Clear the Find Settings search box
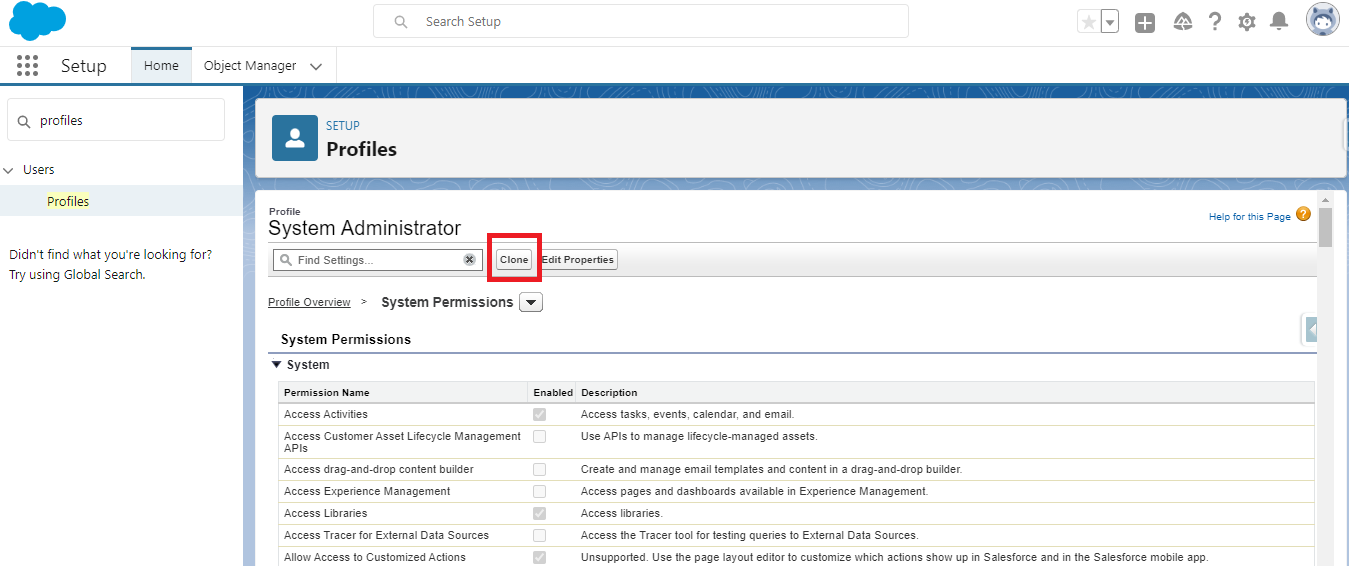Image resolution: width=1356 pixels, height=566 pixels. click(x=469, y=259)
